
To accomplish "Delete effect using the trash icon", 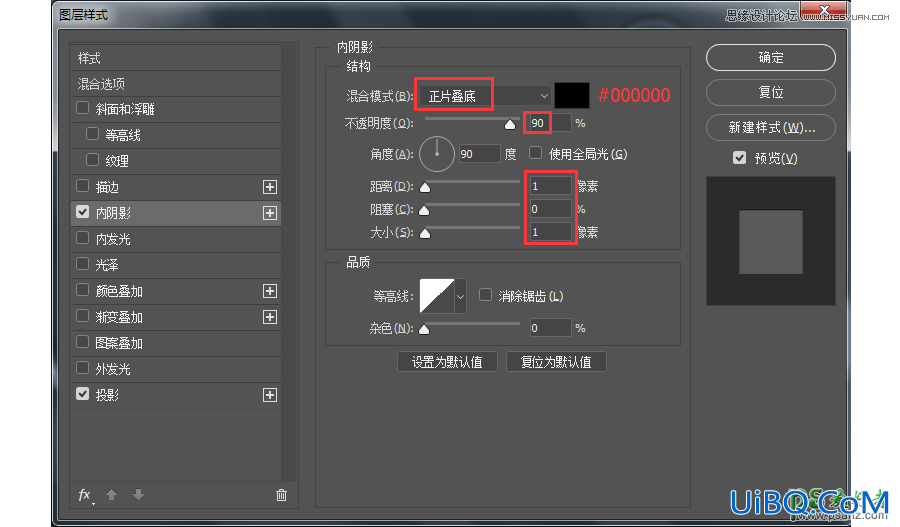I will [x=281, y=495].
